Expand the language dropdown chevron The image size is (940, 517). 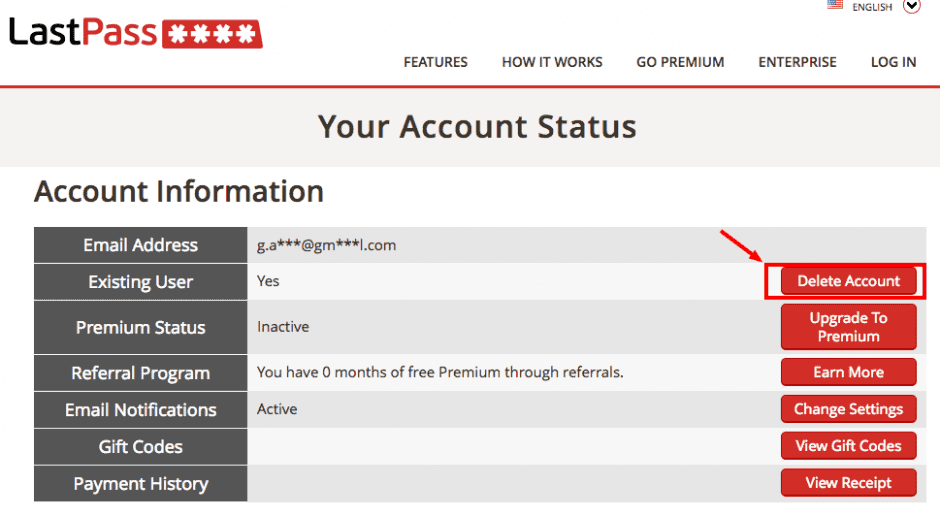912,6
